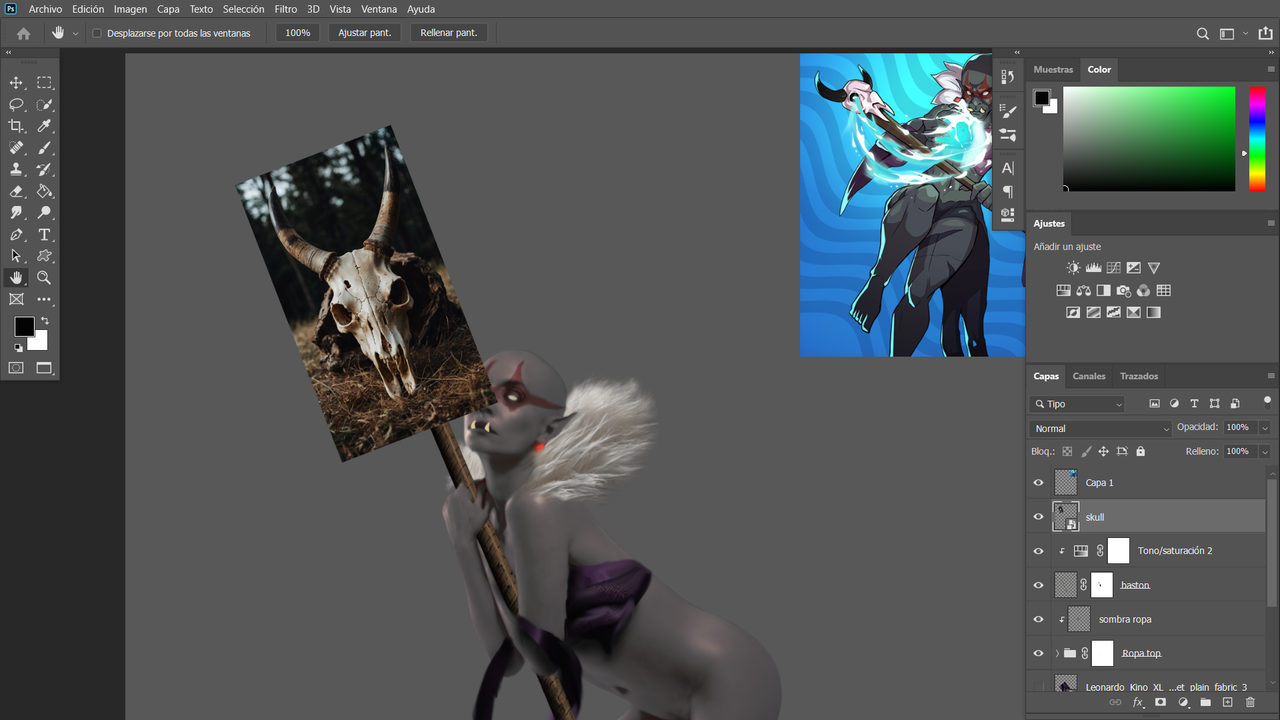Select the Brush tool

pyautogui.click(x=44, y=148)
